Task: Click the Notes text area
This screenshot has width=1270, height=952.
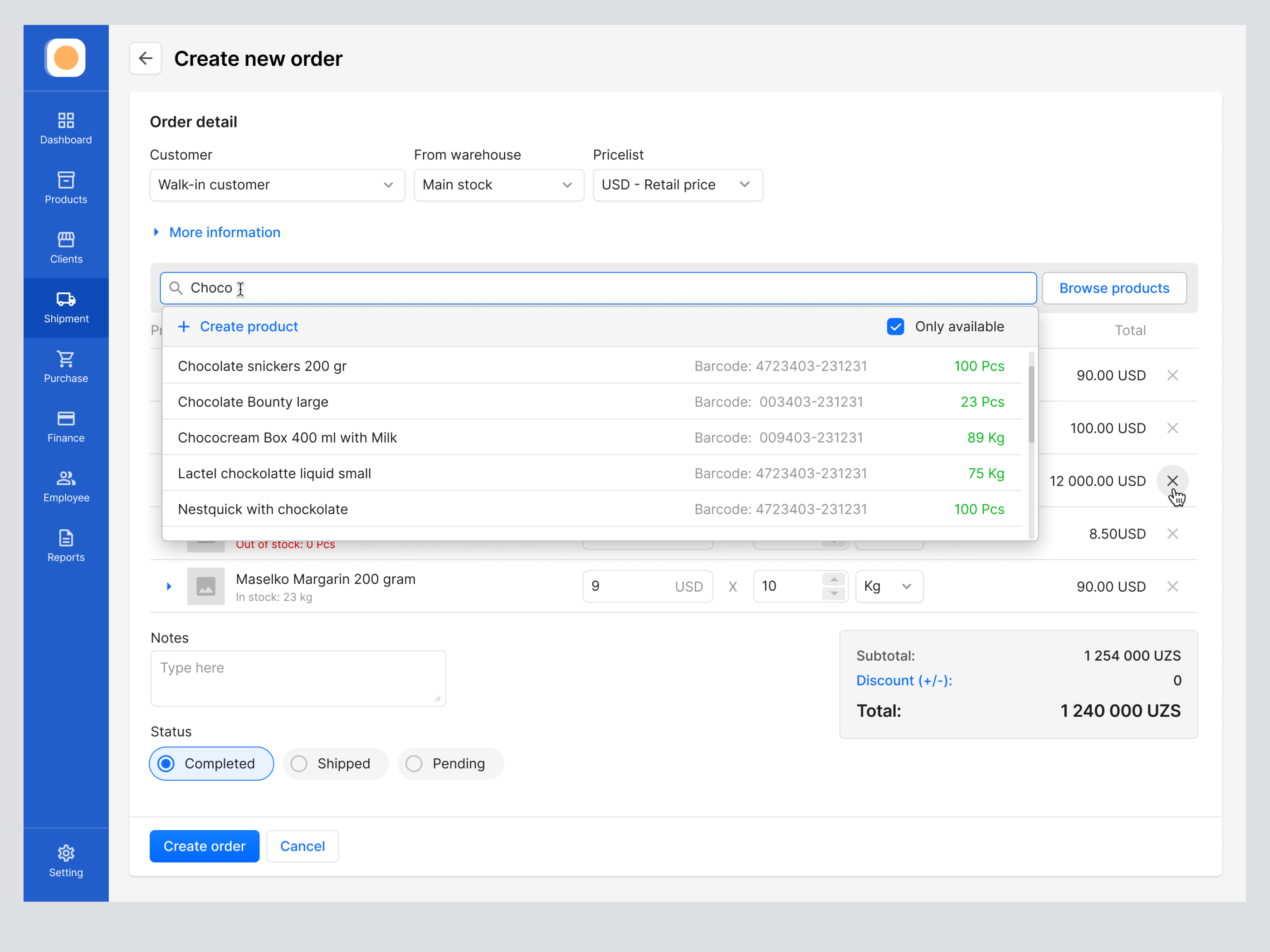Action: point(298,677)
